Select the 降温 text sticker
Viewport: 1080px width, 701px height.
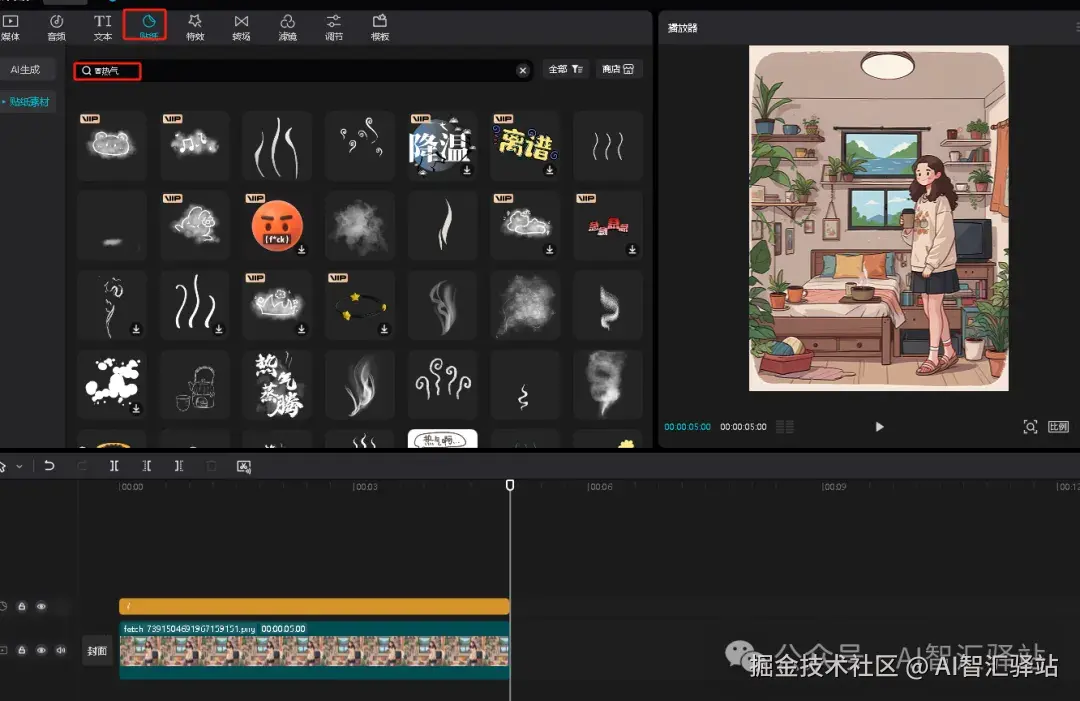[442, 146]
